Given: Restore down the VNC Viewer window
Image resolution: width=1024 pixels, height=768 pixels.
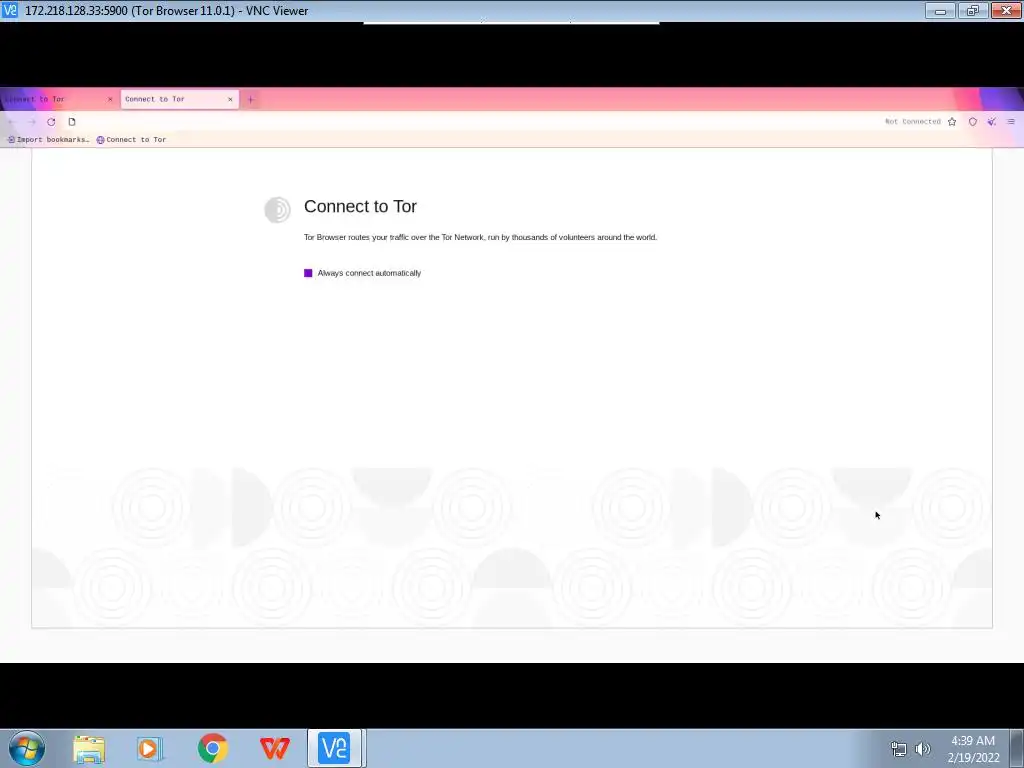Looking at the screenshot, I should [973, 10].
